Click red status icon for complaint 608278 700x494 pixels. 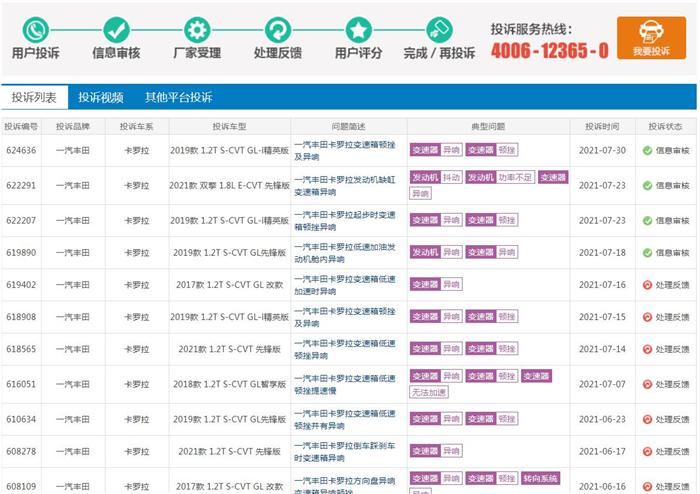click(x=647, y=451)
